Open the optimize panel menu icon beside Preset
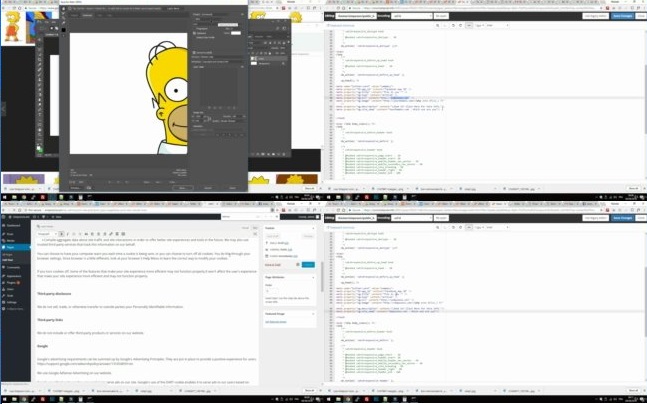Viewport: 647px width, 404px height. (x=243, y=14)
